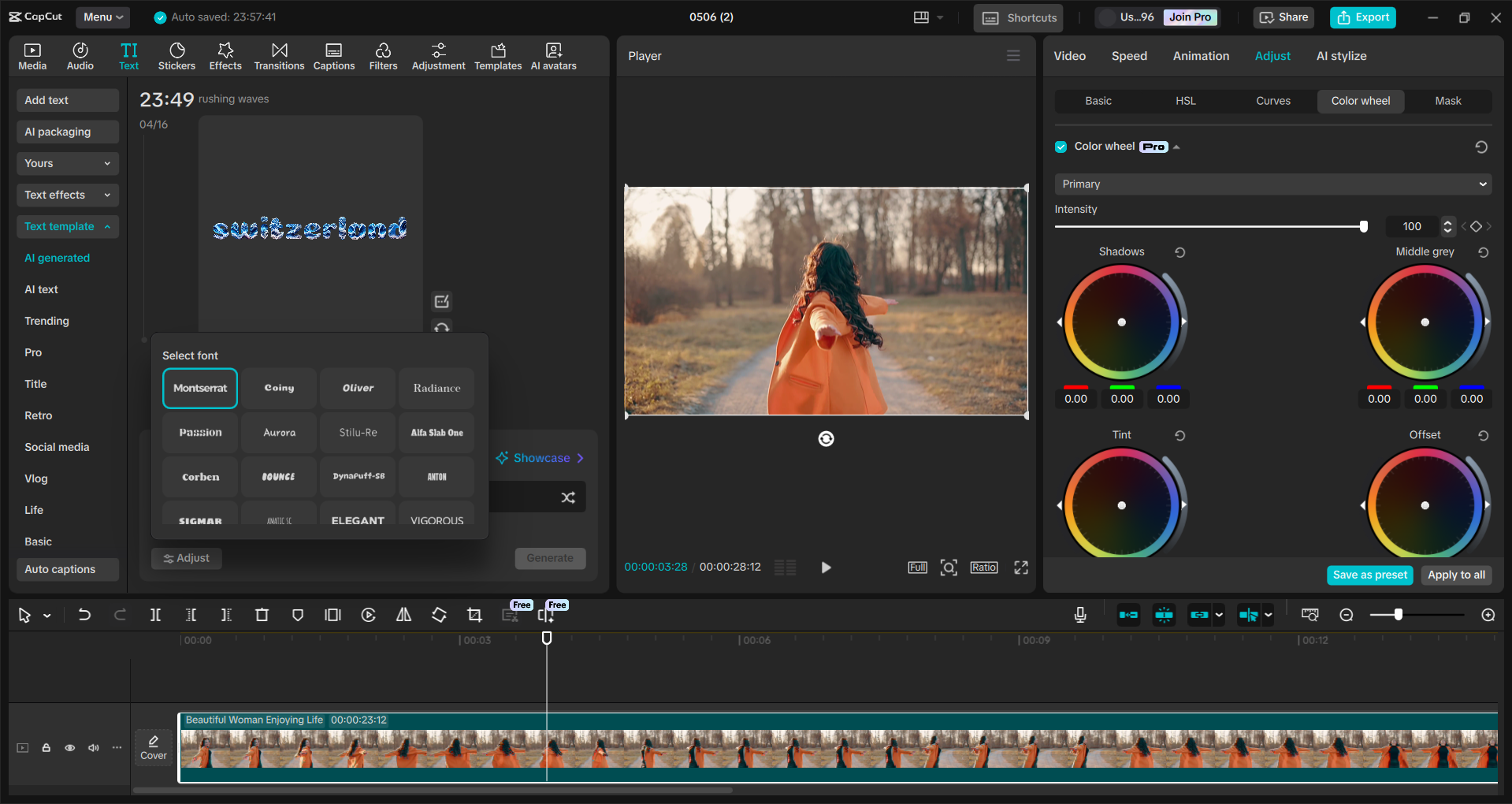Record a voiceover with the microphone icon
This screenshot has height=804, width=1512.
point(1079,615)
